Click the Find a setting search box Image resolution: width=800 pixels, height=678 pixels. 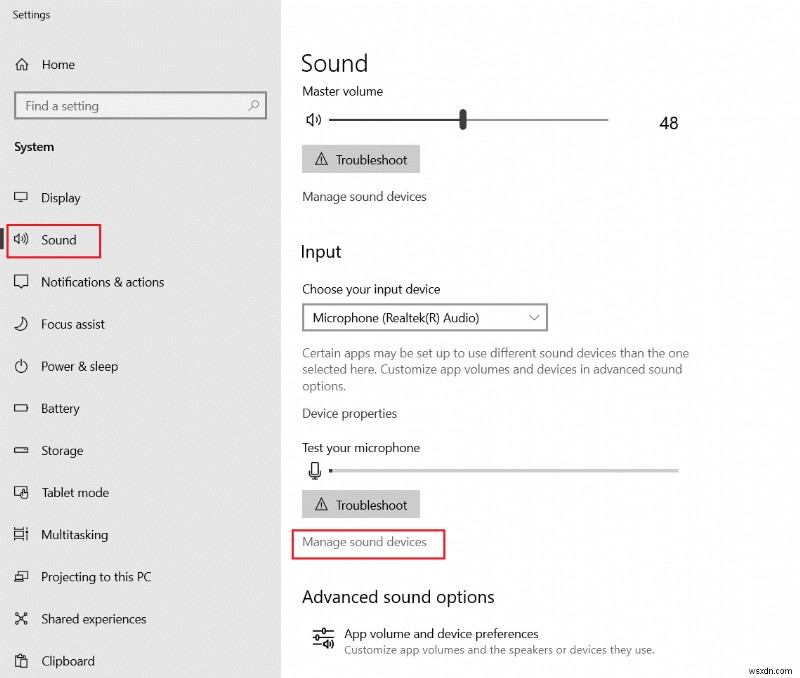click(140, 105)
